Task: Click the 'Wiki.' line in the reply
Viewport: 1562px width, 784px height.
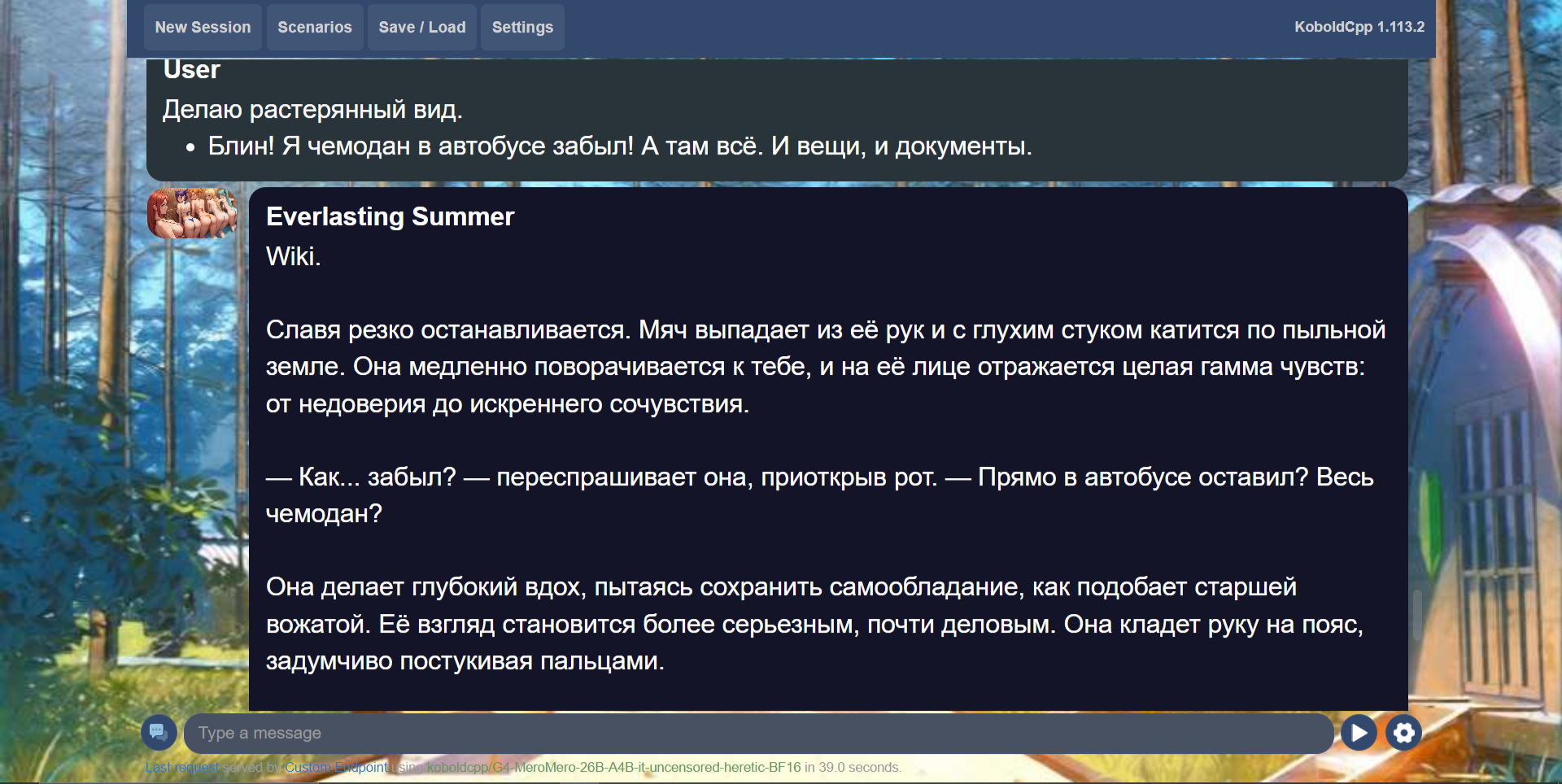Action: coord(294,256)
